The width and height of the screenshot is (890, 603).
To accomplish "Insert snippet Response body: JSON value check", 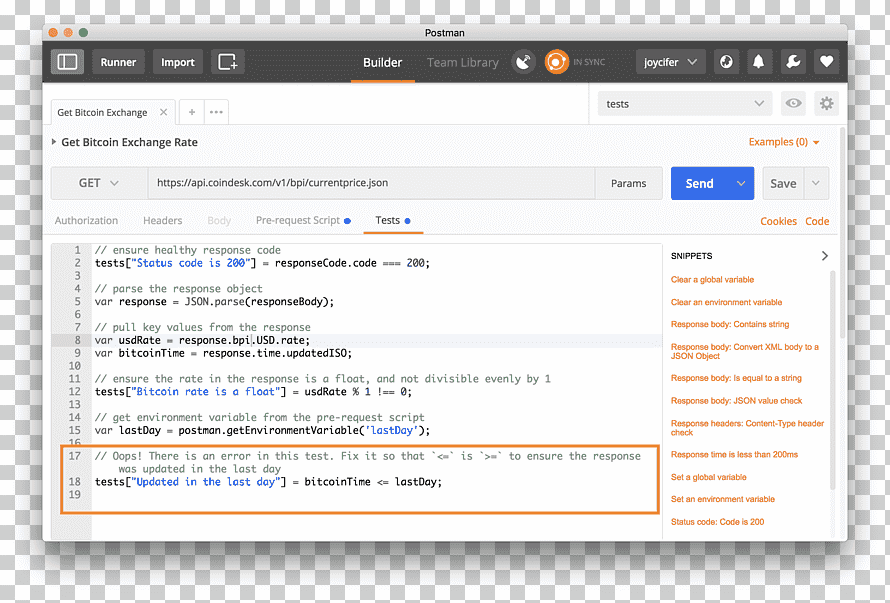I will [x=736, y=401].
